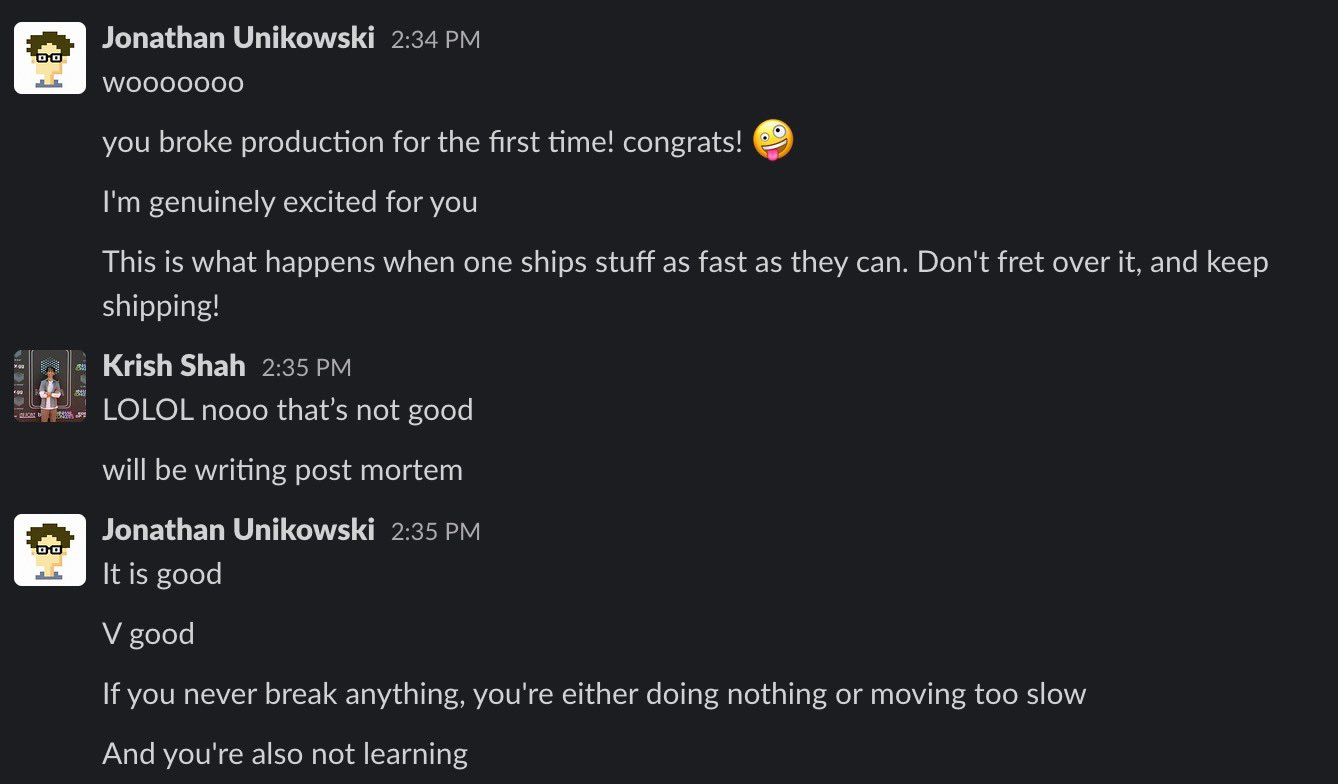The image size is (1338, 784).
Task: Open the Jonathan Unikowski name above "It is good"
Action: [238, 530]
